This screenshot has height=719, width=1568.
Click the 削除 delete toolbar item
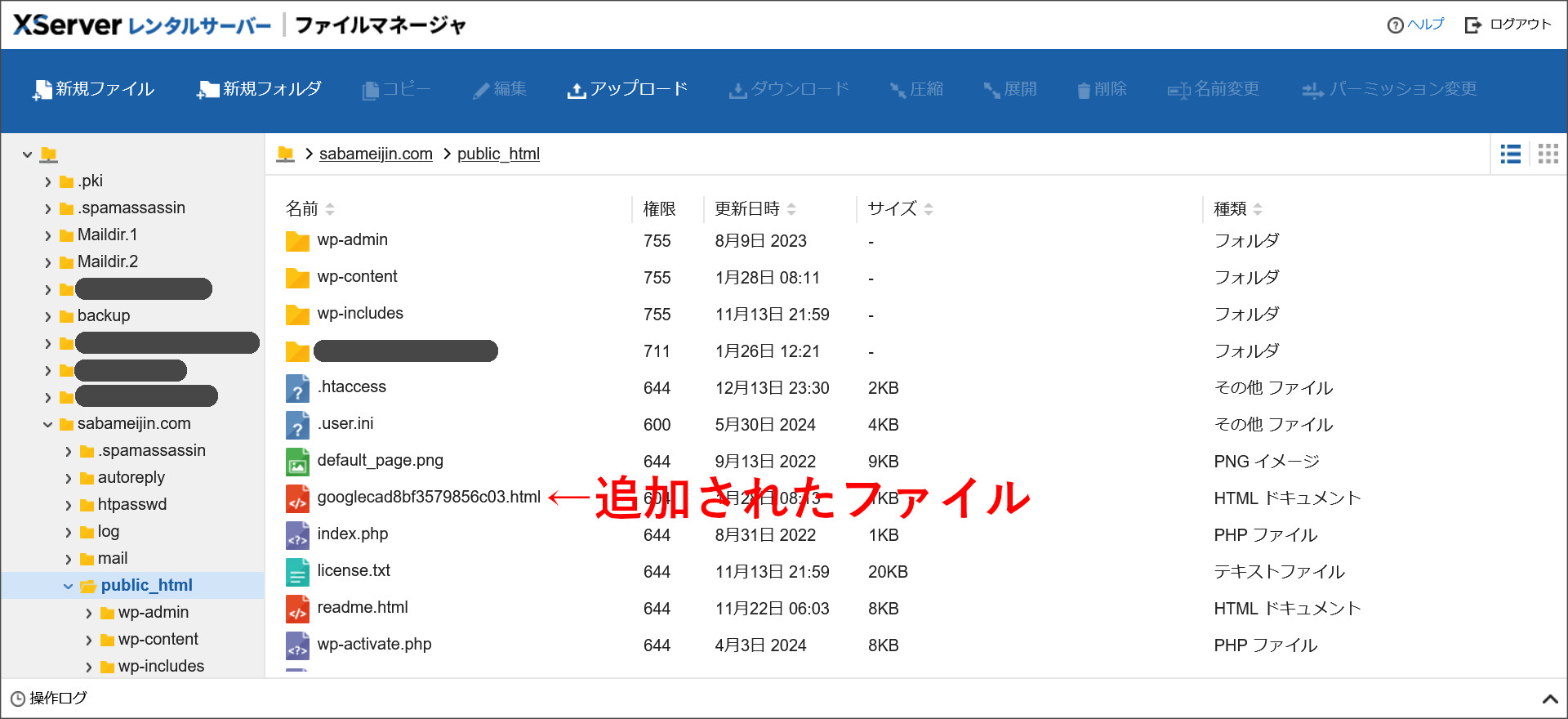coord(1102,89)
